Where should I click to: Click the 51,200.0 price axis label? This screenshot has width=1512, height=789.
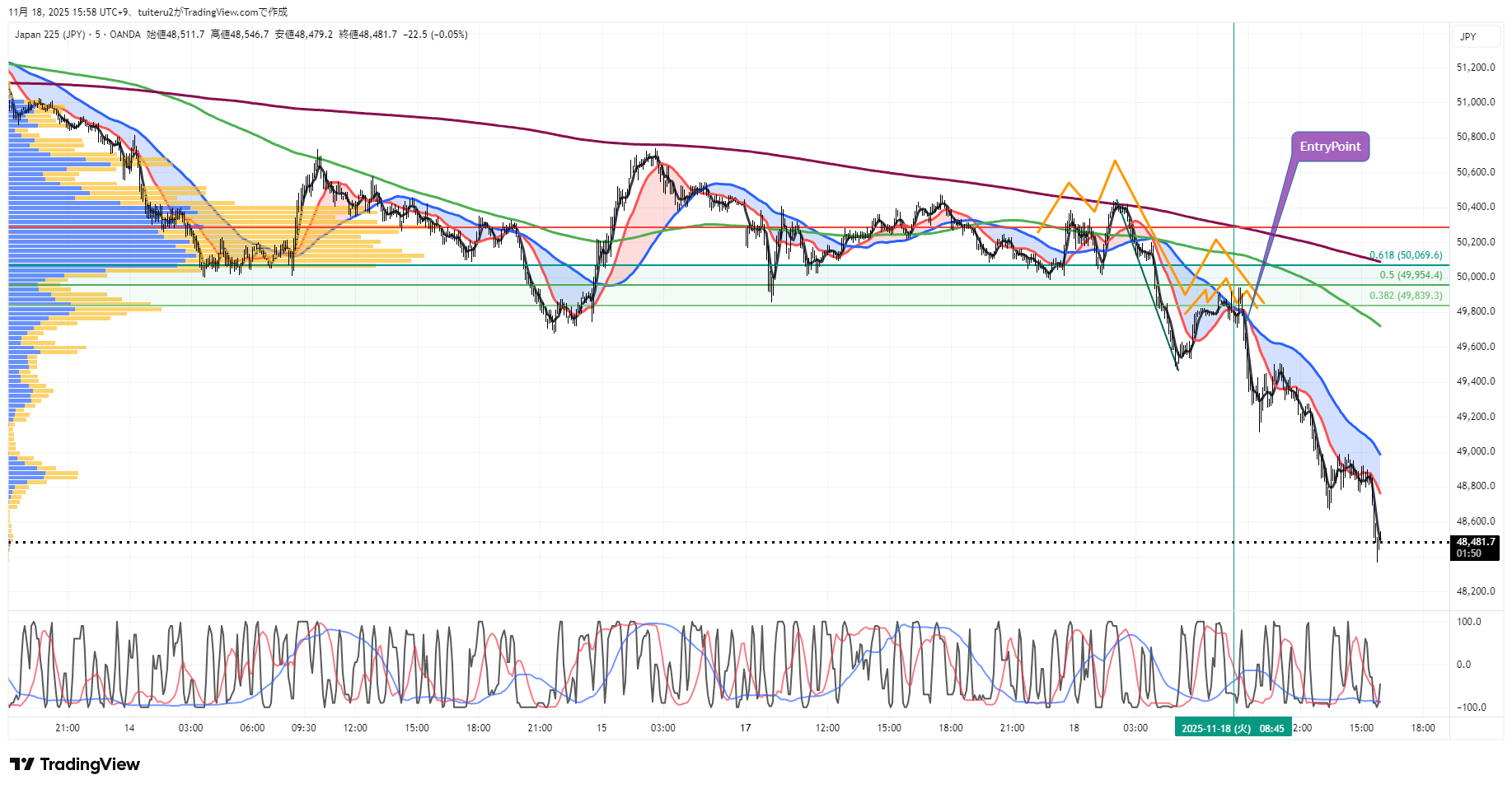tap(1476, 68)
